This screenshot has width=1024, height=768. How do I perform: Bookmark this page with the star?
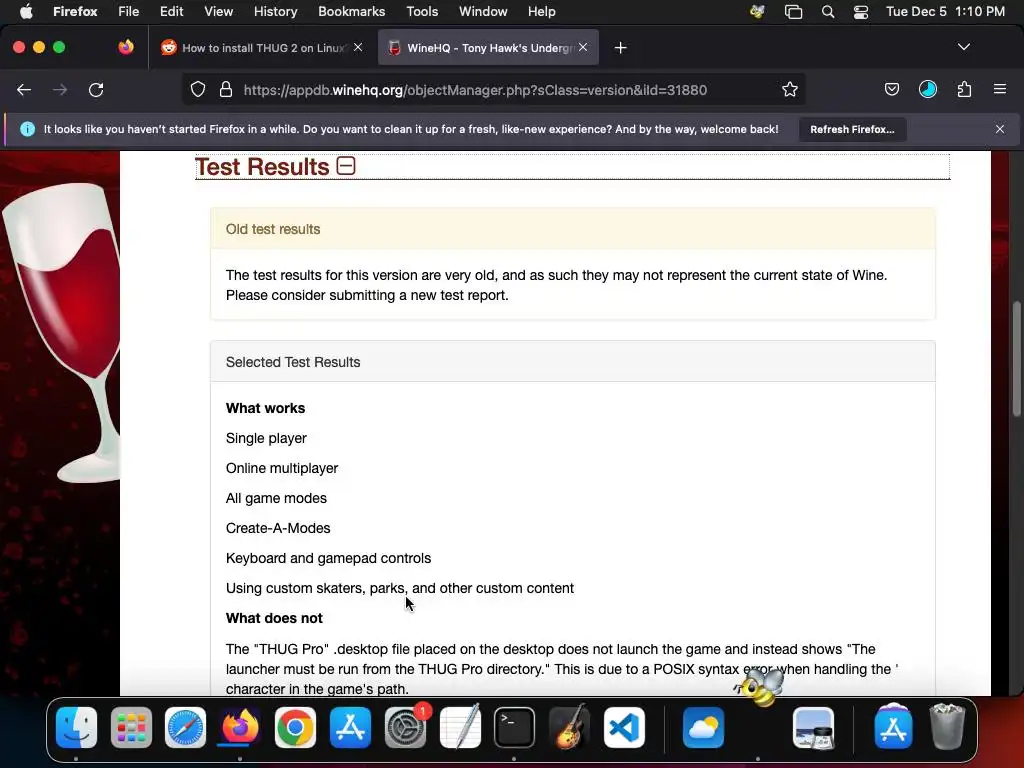790,89
